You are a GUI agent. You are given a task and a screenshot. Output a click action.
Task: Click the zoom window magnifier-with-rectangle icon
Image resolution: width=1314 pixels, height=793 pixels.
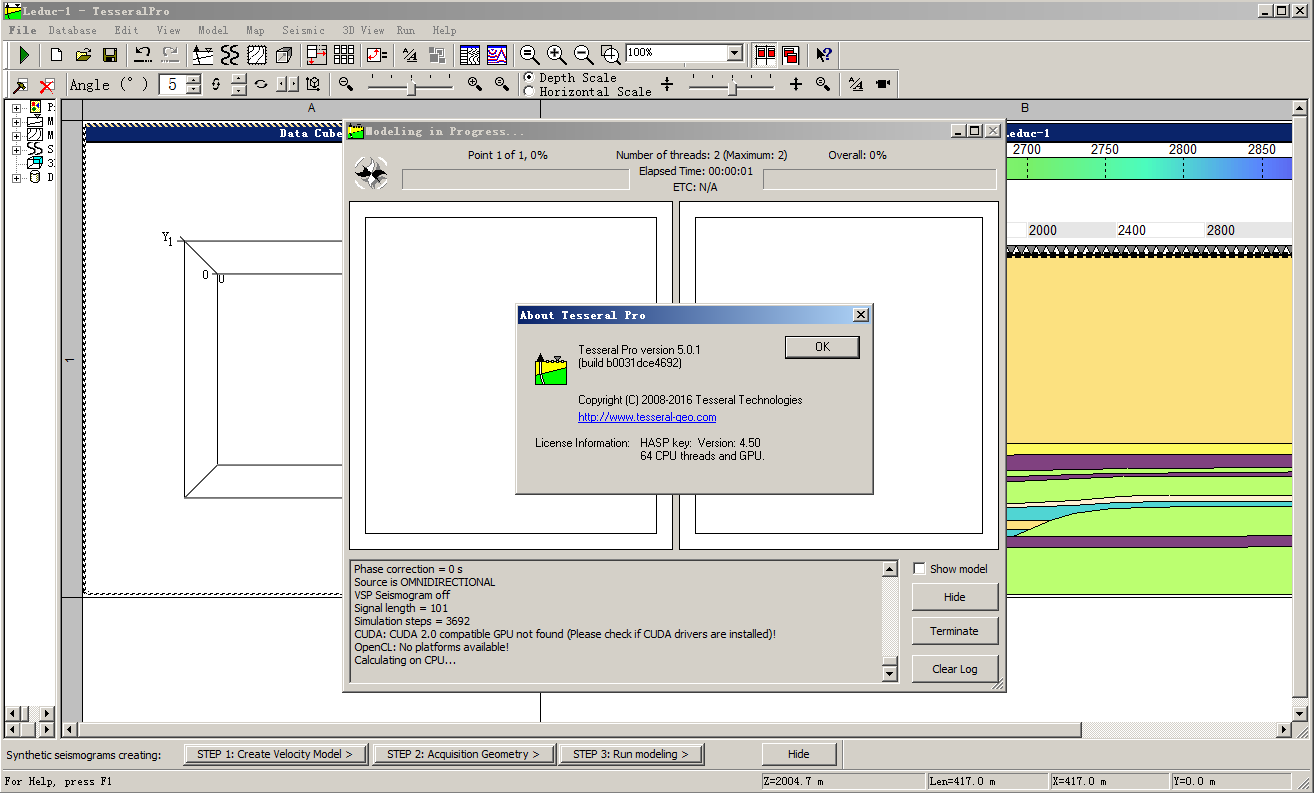pos(610,55)
